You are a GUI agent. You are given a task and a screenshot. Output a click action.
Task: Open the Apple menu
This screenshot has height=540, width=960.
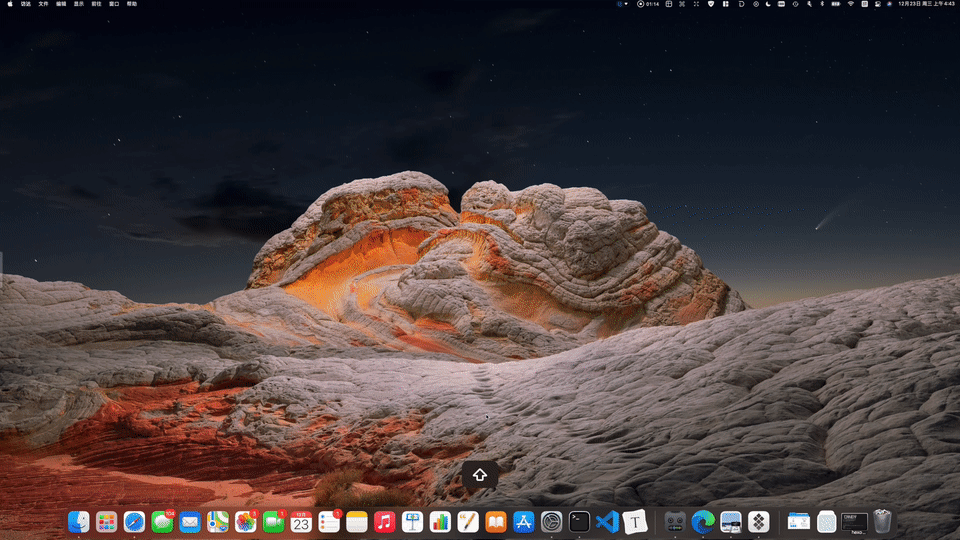8,4
